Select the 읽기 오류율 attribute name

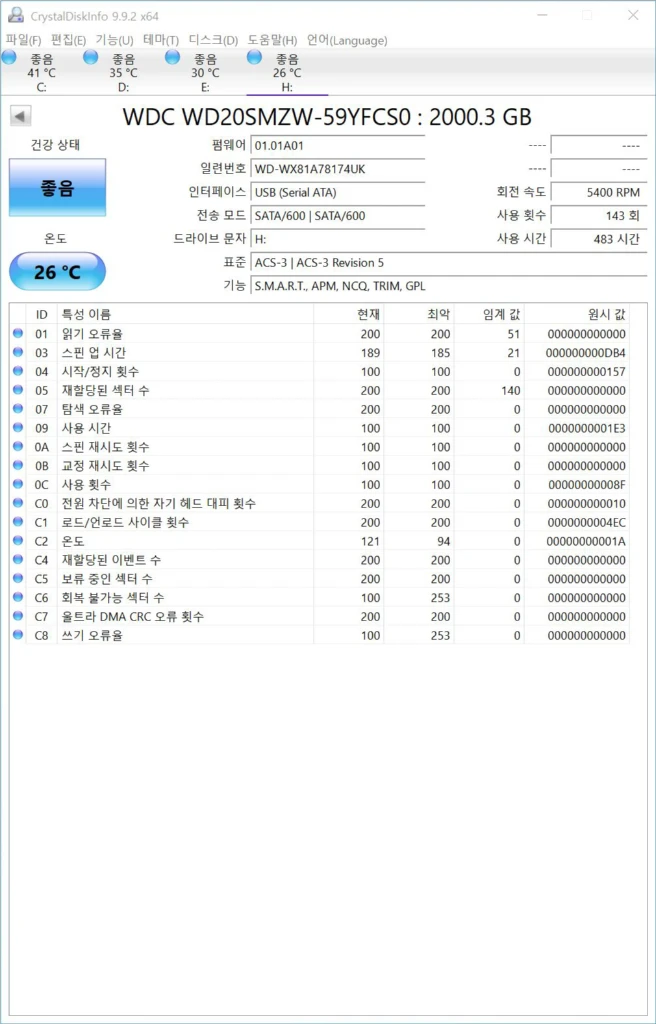[92, 334]
